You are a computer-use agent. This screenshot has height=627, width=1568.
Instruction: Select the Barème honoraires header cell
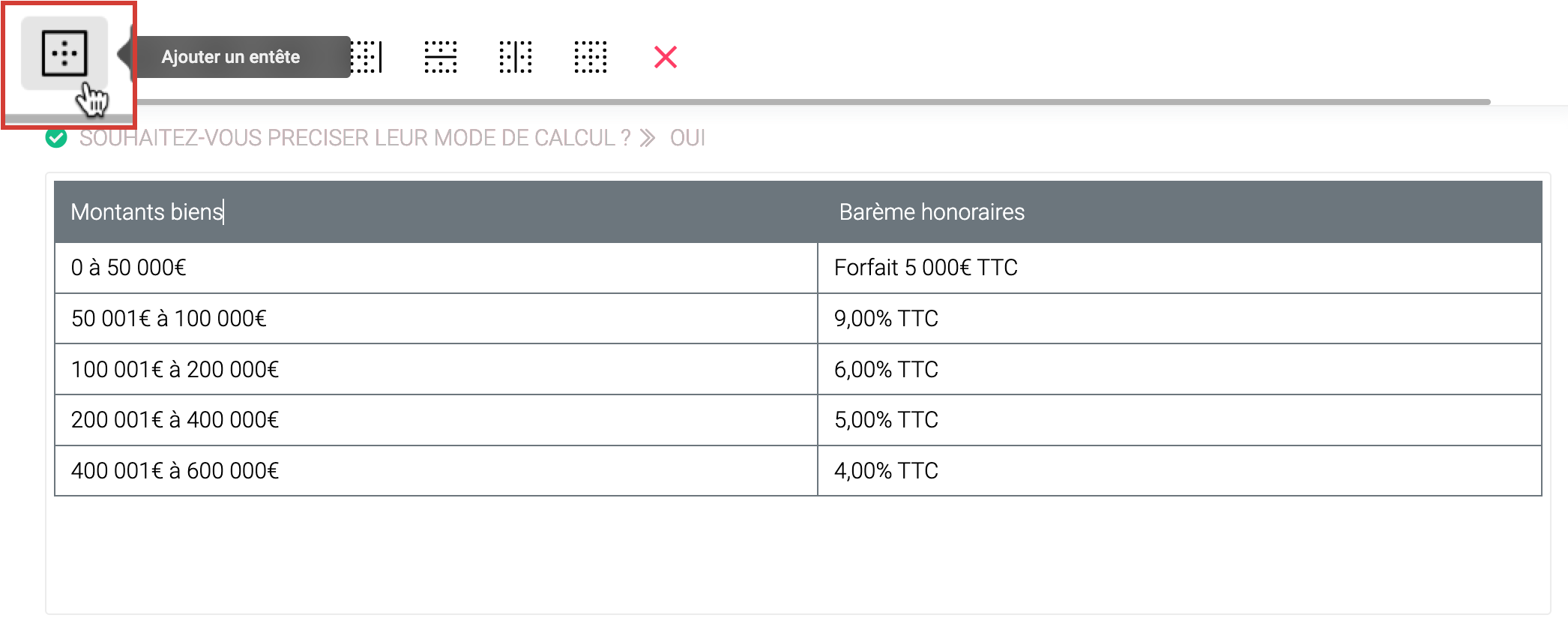pyautogui.click(x=932, y=212)
